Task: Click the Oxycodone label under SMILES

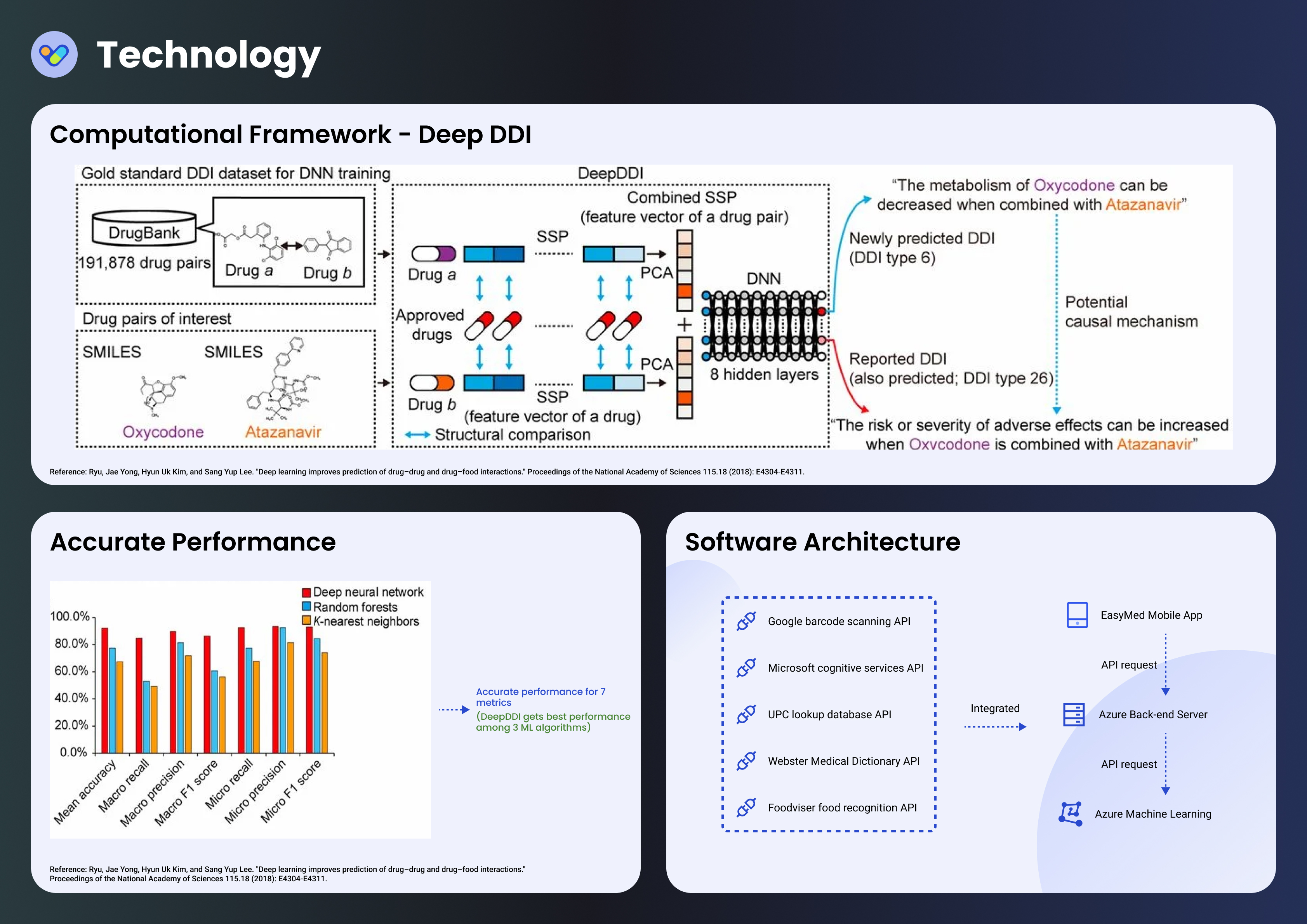Action: click(163, 432)
